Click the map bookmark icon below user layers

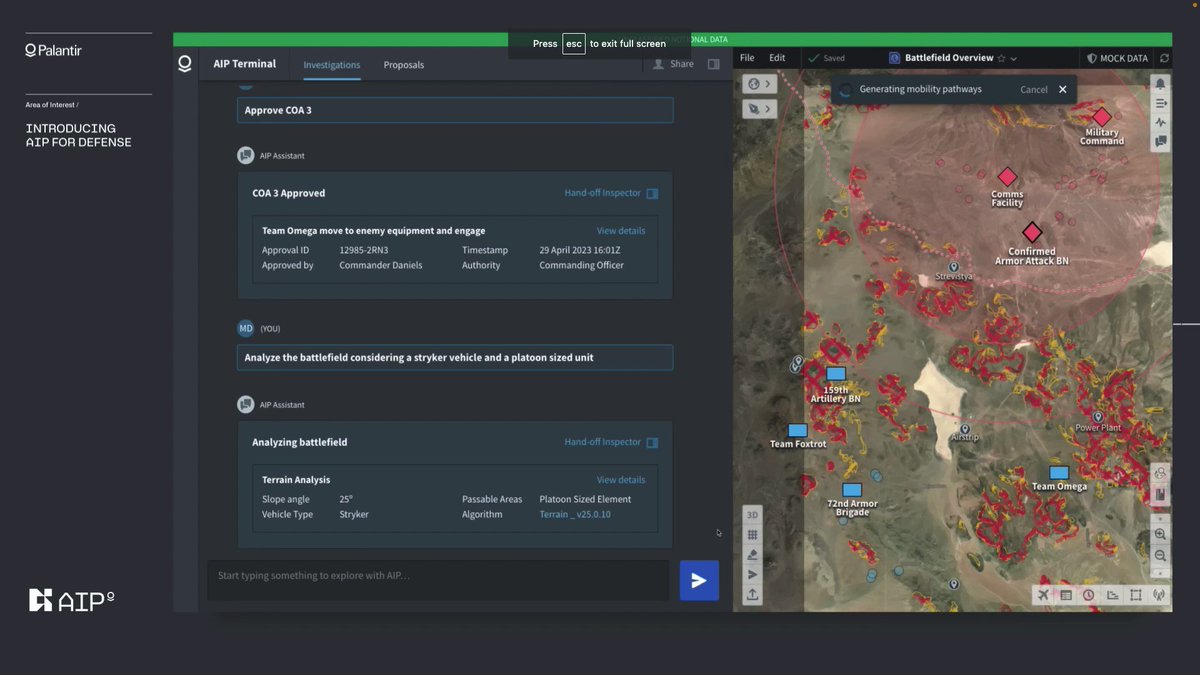pos(1160,494)
